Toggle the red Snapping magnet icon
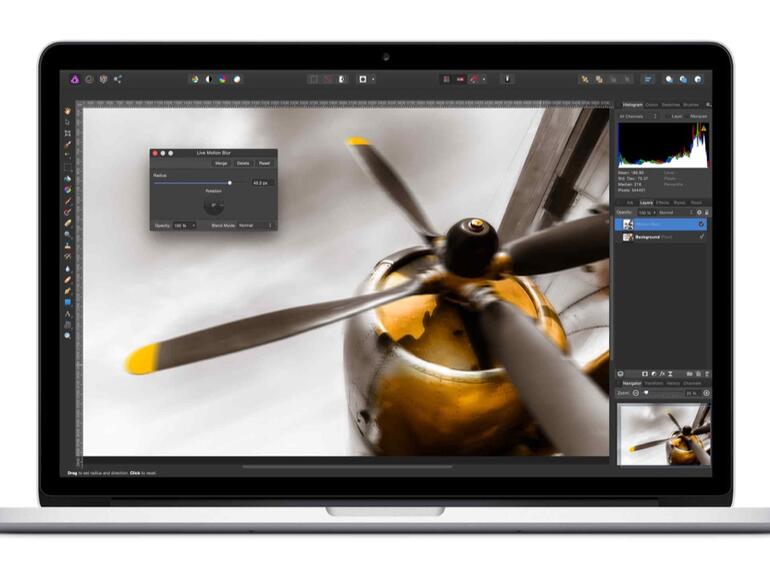Image resolution: width=770 pixels, height=578 pixels. click(x=474, y=79)
